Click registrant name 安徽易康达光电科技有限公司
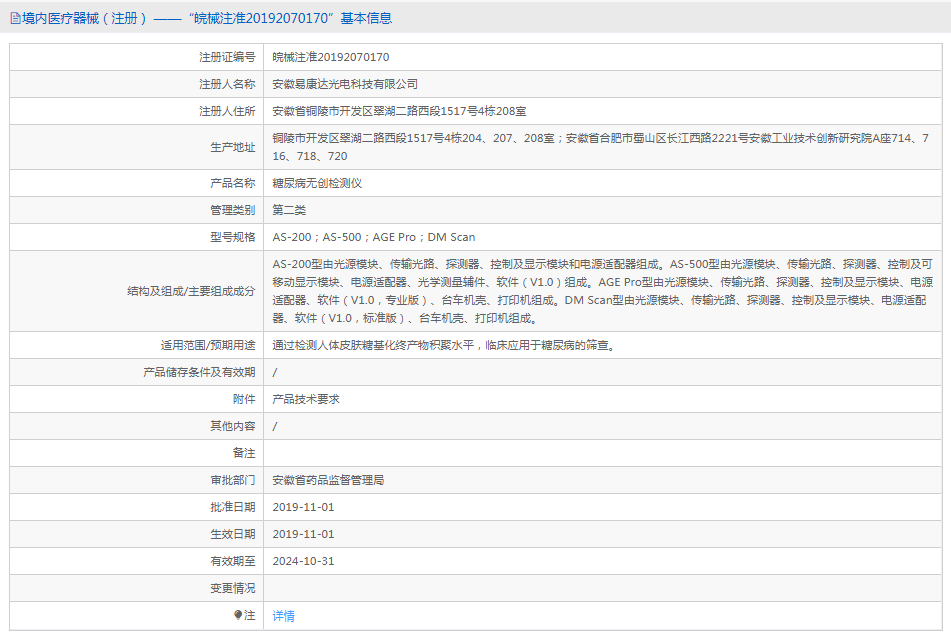 pos(345,84)
